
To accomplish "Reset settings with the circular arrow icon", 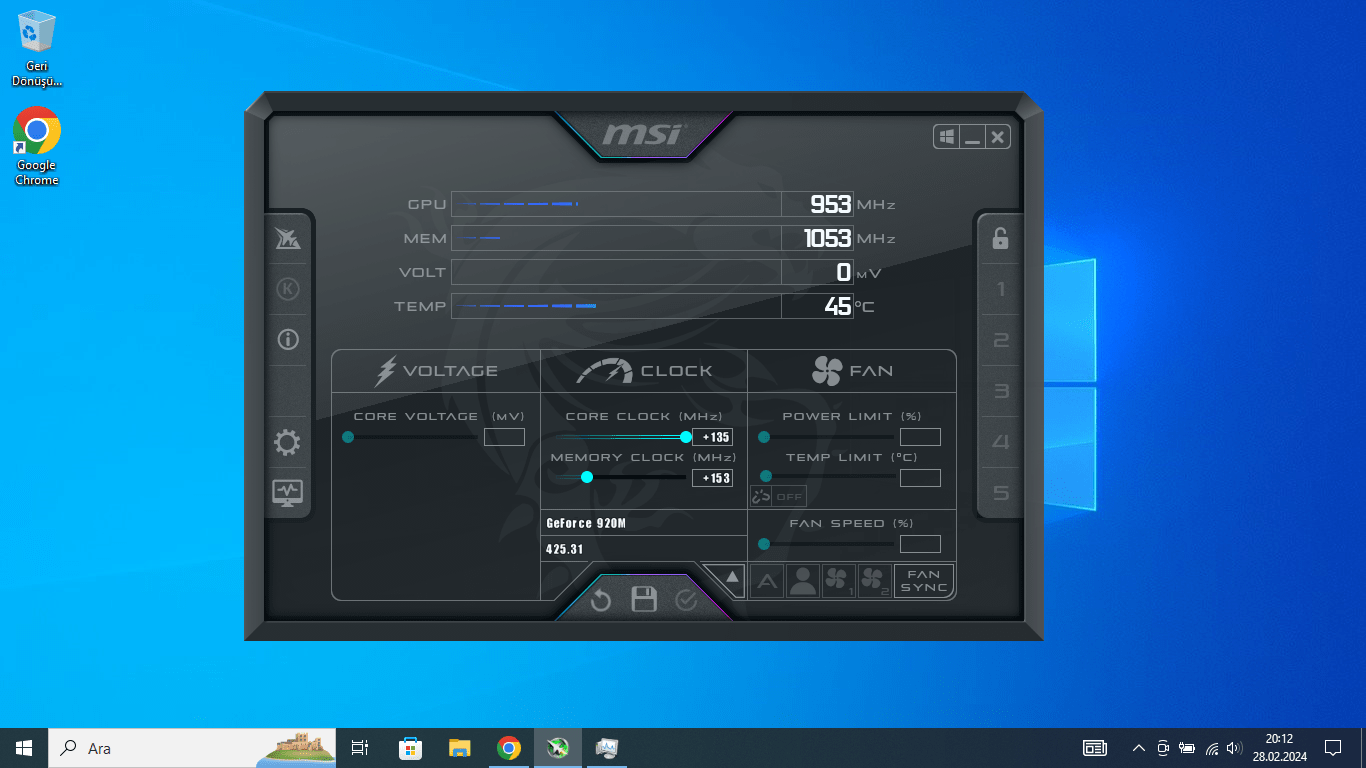I will click(x=600, y=600).
